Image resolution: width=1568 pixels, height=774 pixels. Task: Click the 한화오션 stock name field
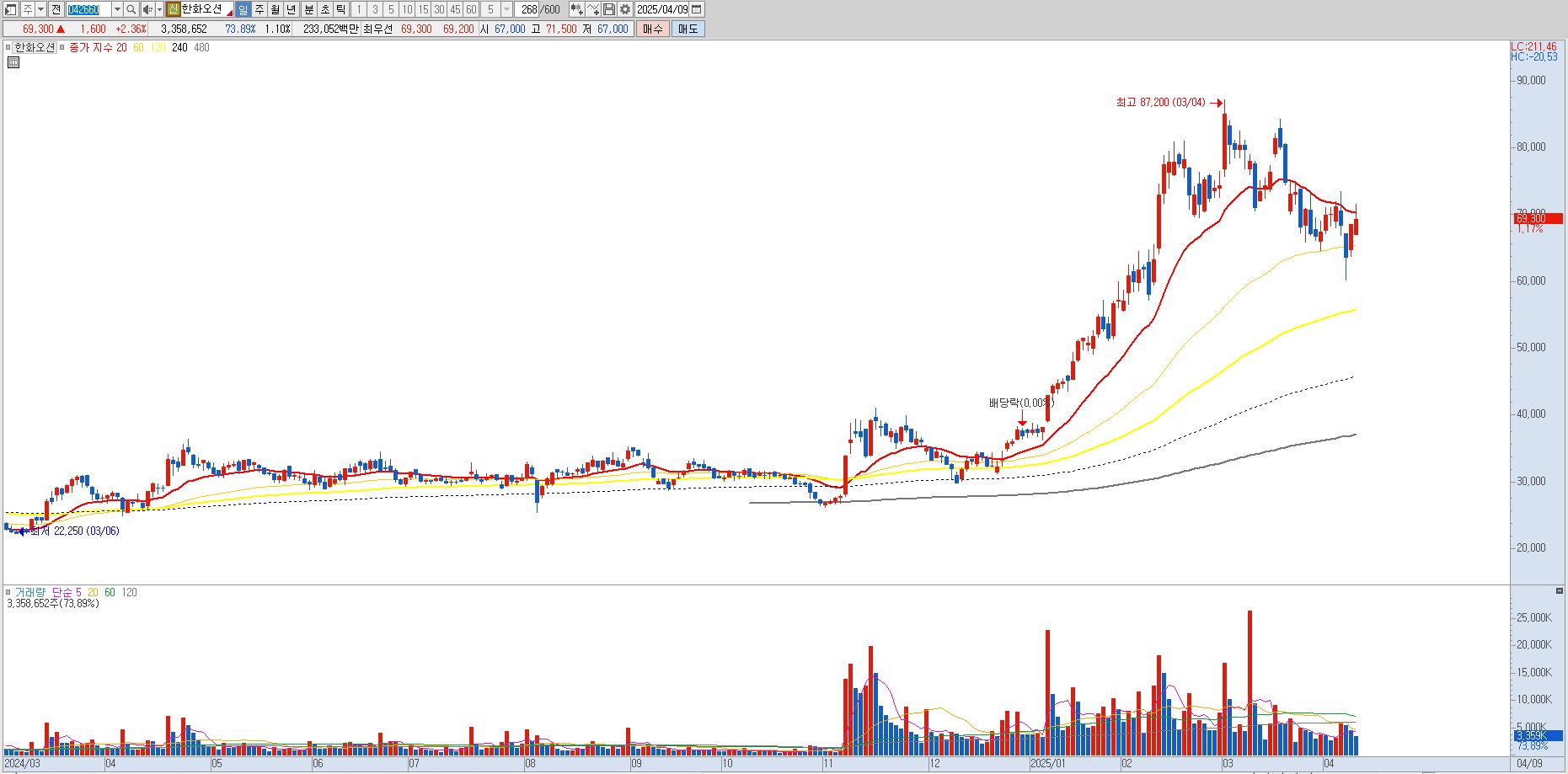coord(207,9)
